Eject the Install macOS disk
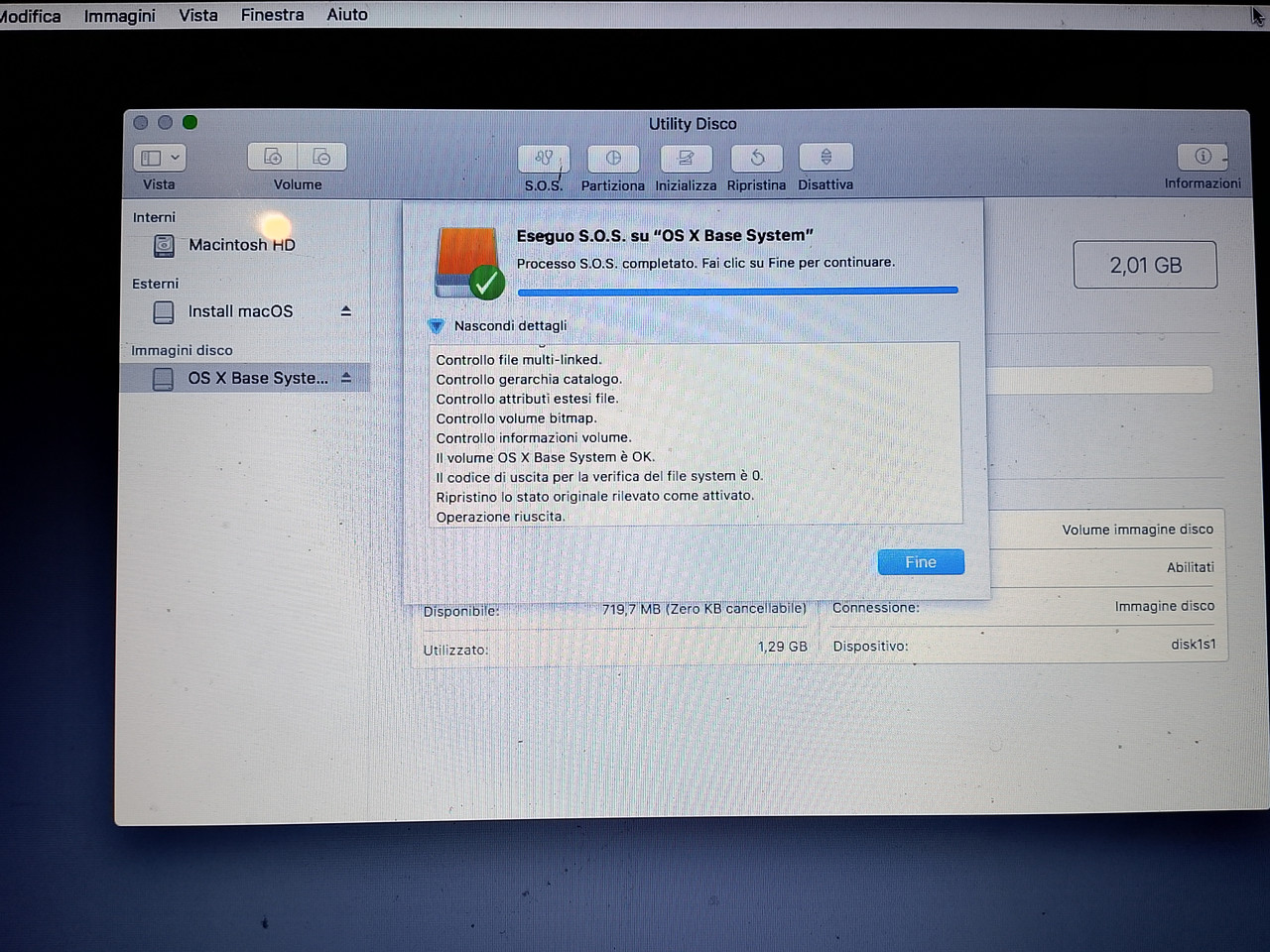The height and width of the screenshot is (952, 1270). pyautogui.click(x=346, y=311)
